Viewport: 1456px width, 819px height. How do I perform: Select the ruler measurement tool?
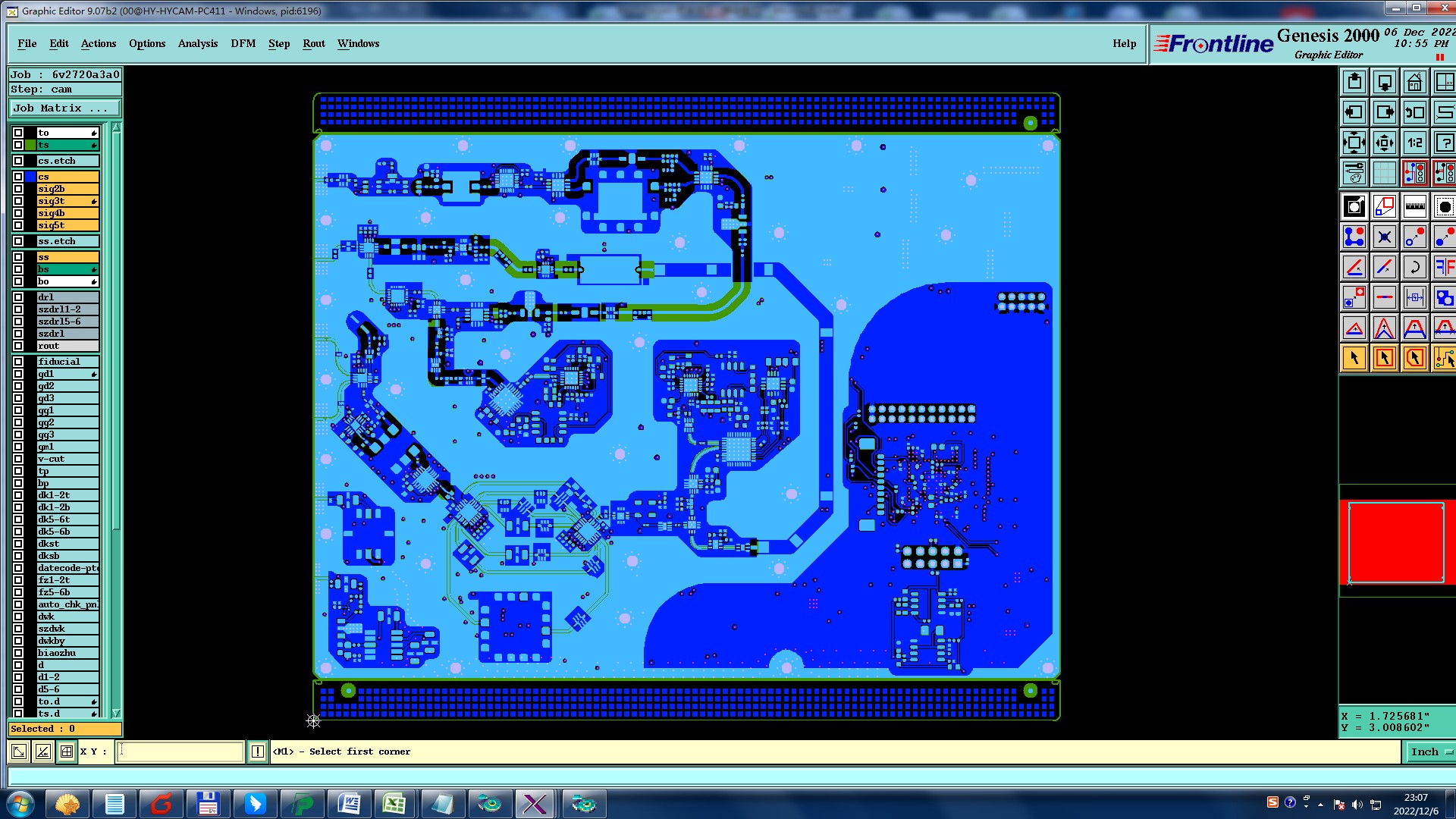click(1414, 206)
